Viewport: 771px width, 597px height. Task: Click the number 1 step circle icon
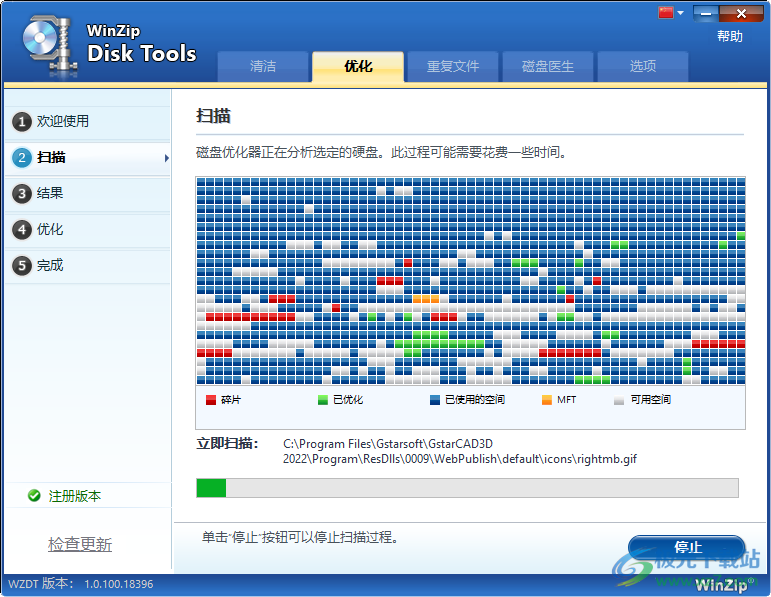(x=22, y=121)
